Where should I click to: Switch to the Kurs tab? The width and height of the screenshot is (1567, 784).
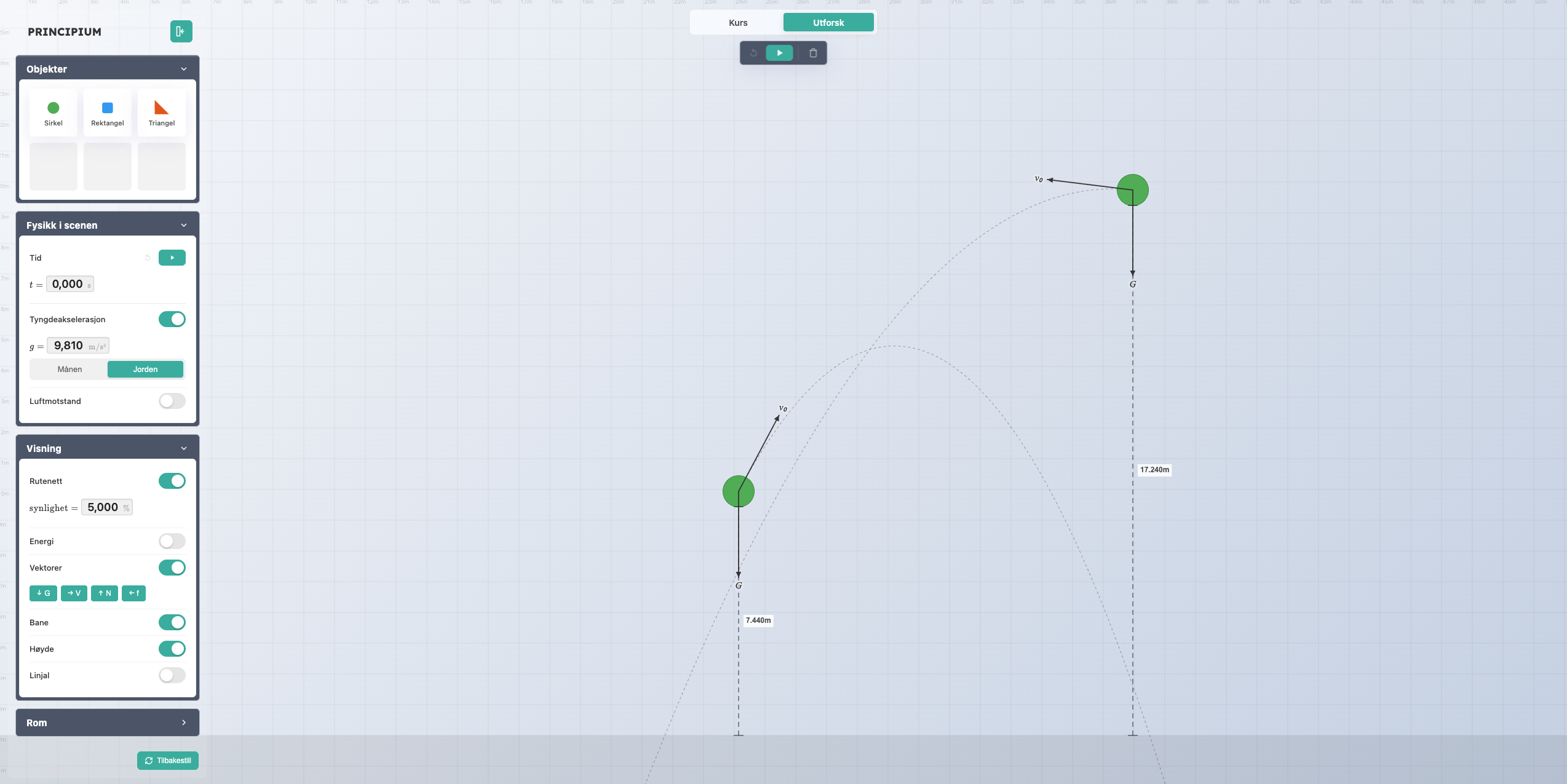pyautogui.click(x=738, y=23)
